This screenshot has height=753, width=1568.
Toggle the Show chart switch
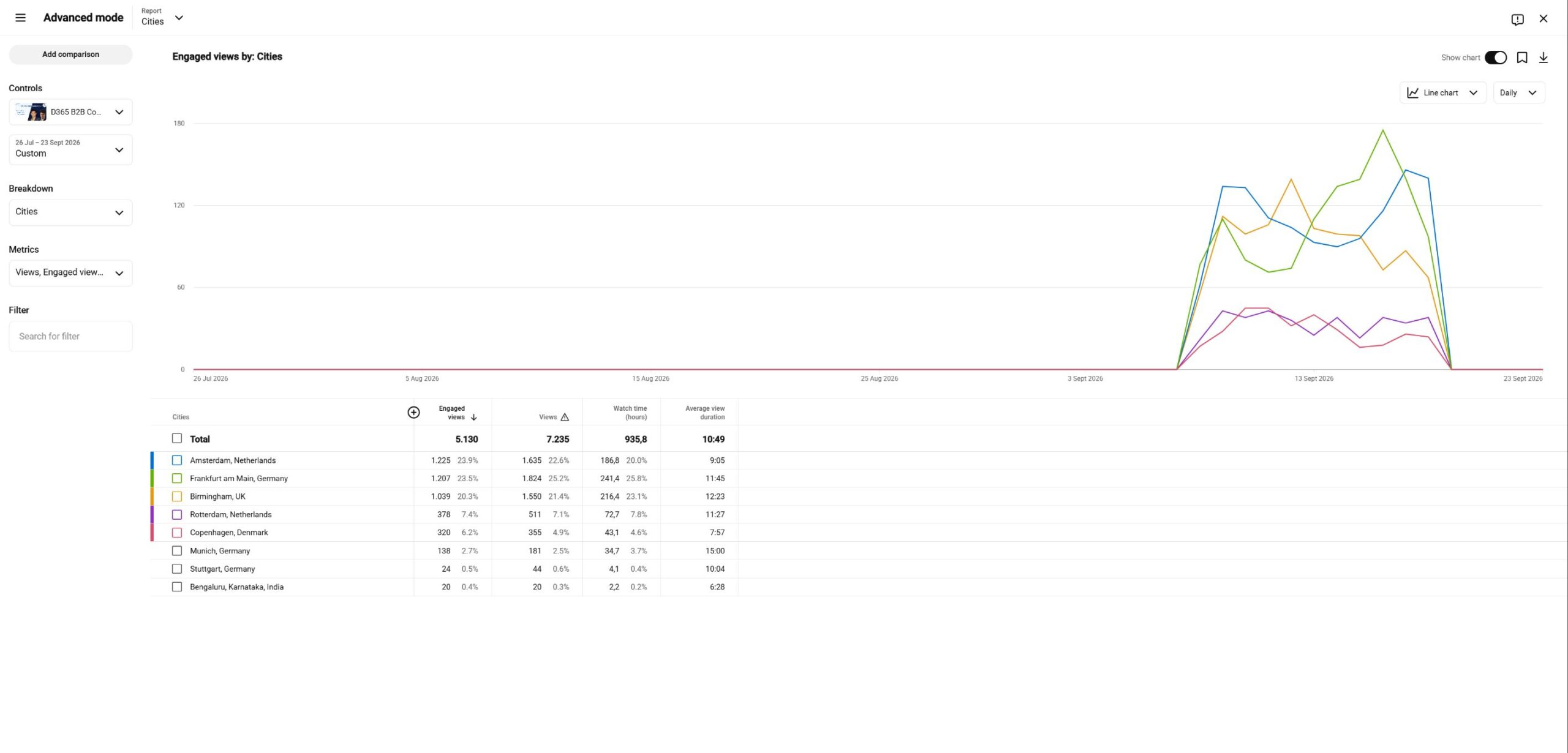pos(1496,58)
